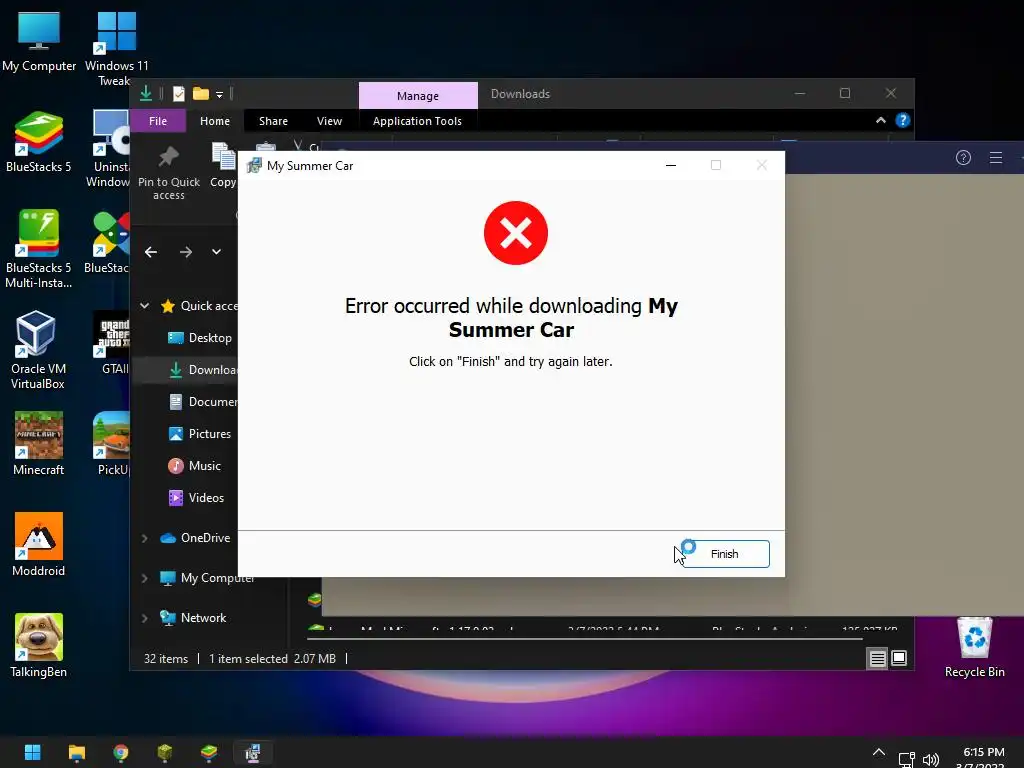Open Google Chrome from taskbar
This screenshot has height=768, width=1024.
121,752
